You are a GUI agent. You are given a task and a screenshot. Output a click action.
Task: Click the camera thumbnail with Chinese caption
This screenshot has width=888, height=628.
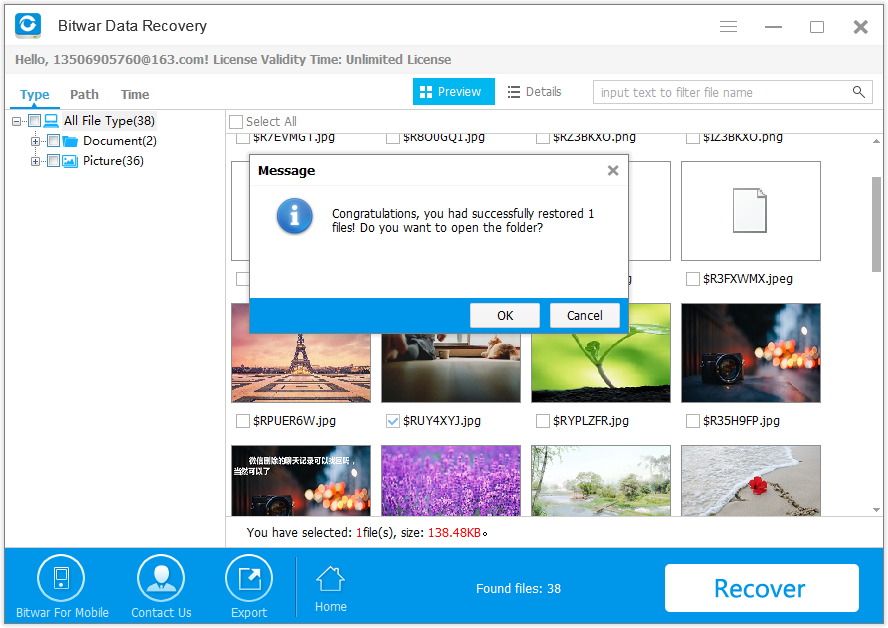pos(301,480)
